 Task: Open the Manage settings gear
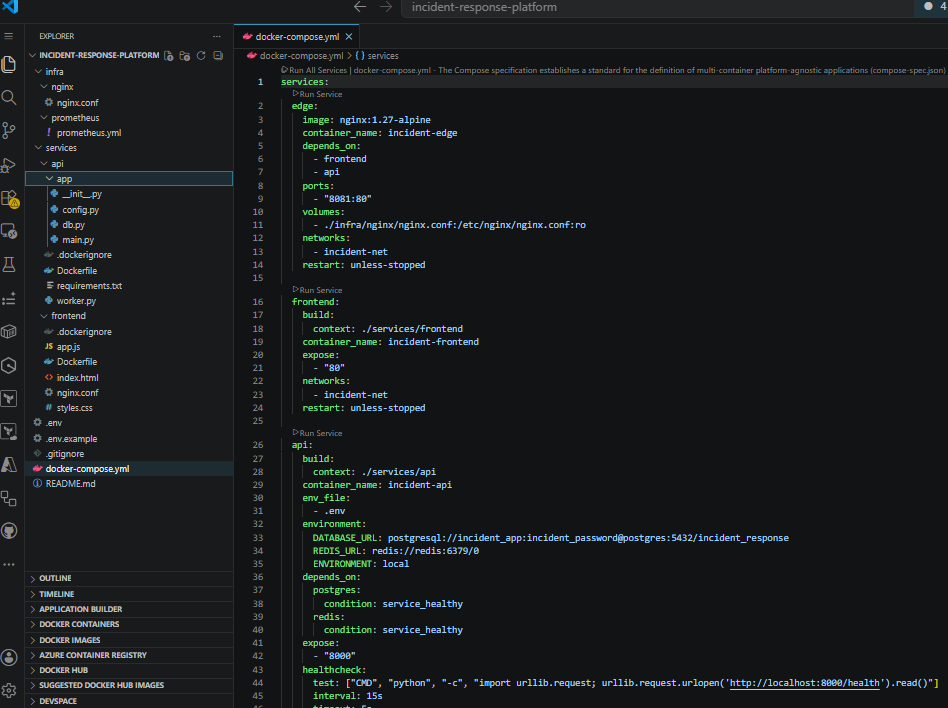(9, 690)
